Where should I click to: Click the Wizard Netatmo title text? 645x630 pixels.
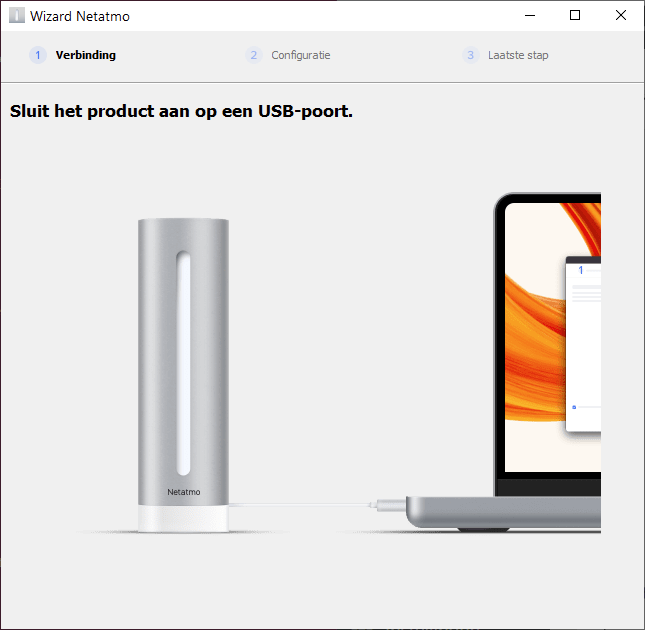pyautogui.click(x=80, y=16)
